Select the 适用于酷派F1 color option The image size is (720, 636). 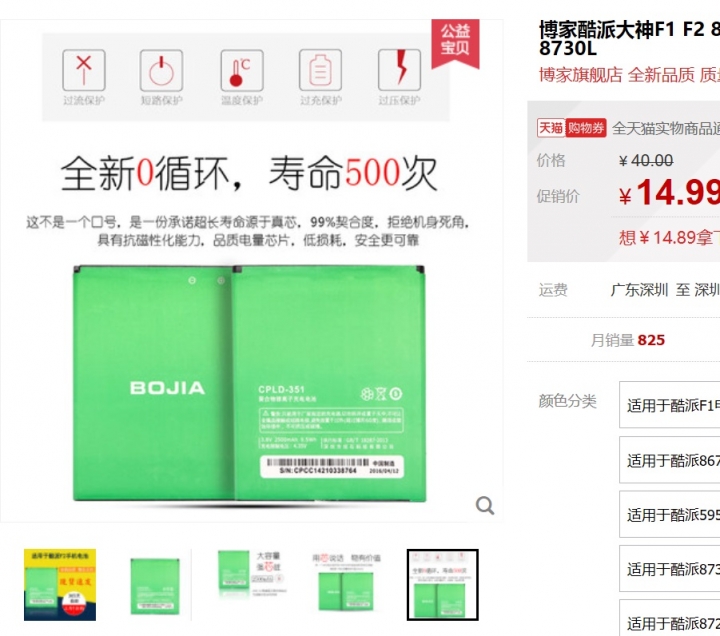click(669, 405)
